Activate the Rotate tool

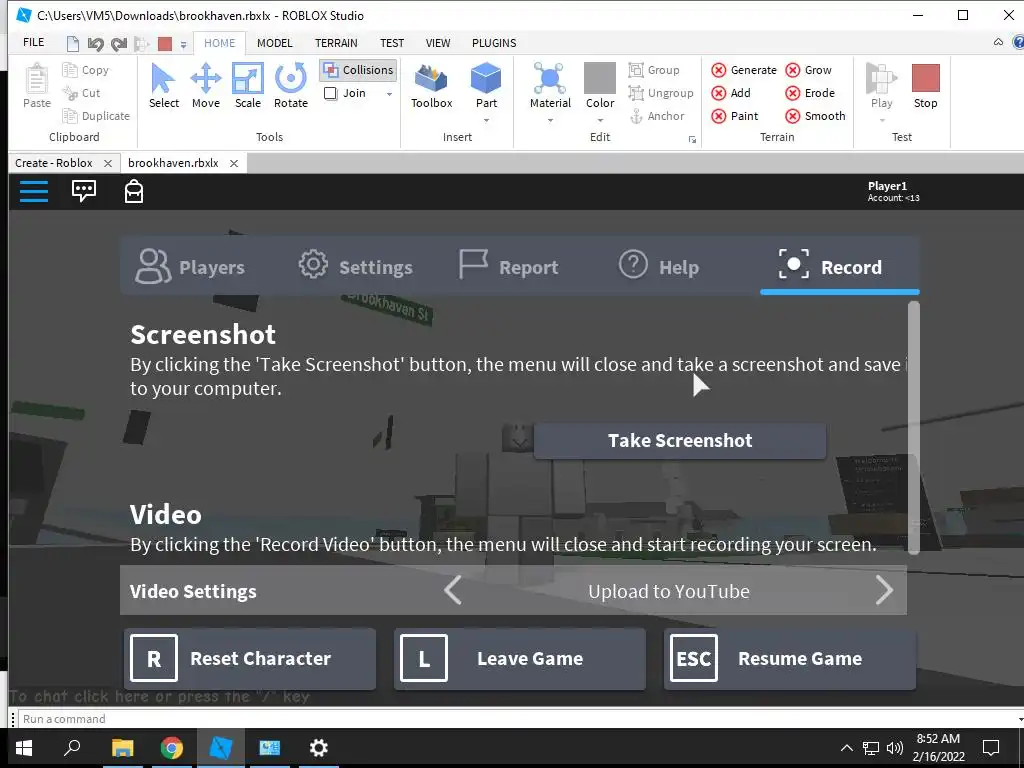(291, 86)
